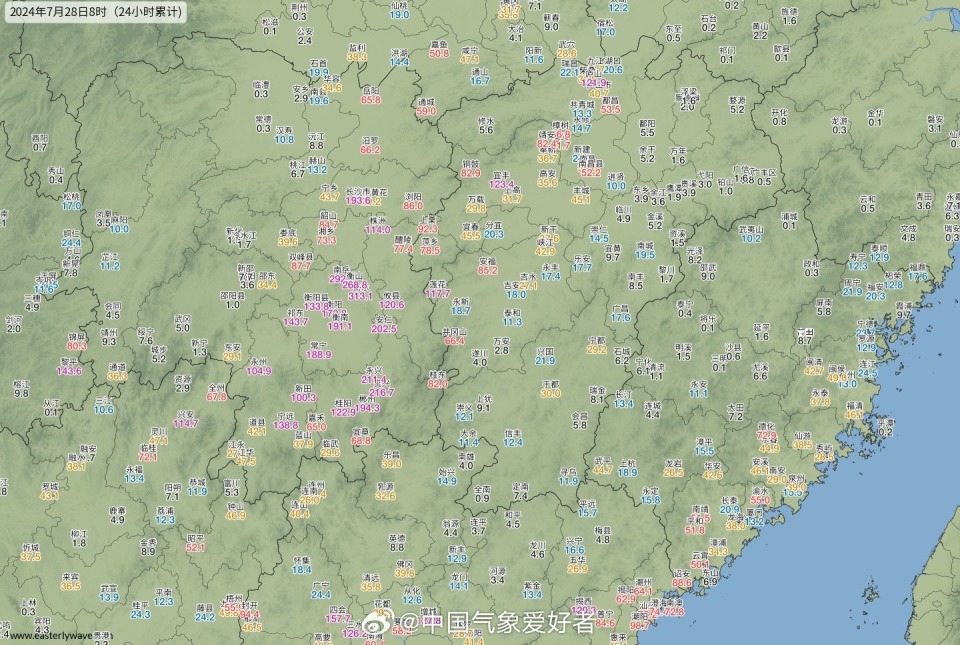This screenshot has height=645, width=960.
Task: Select the 攸县 120.6 station label
Action: coord(392,300)
